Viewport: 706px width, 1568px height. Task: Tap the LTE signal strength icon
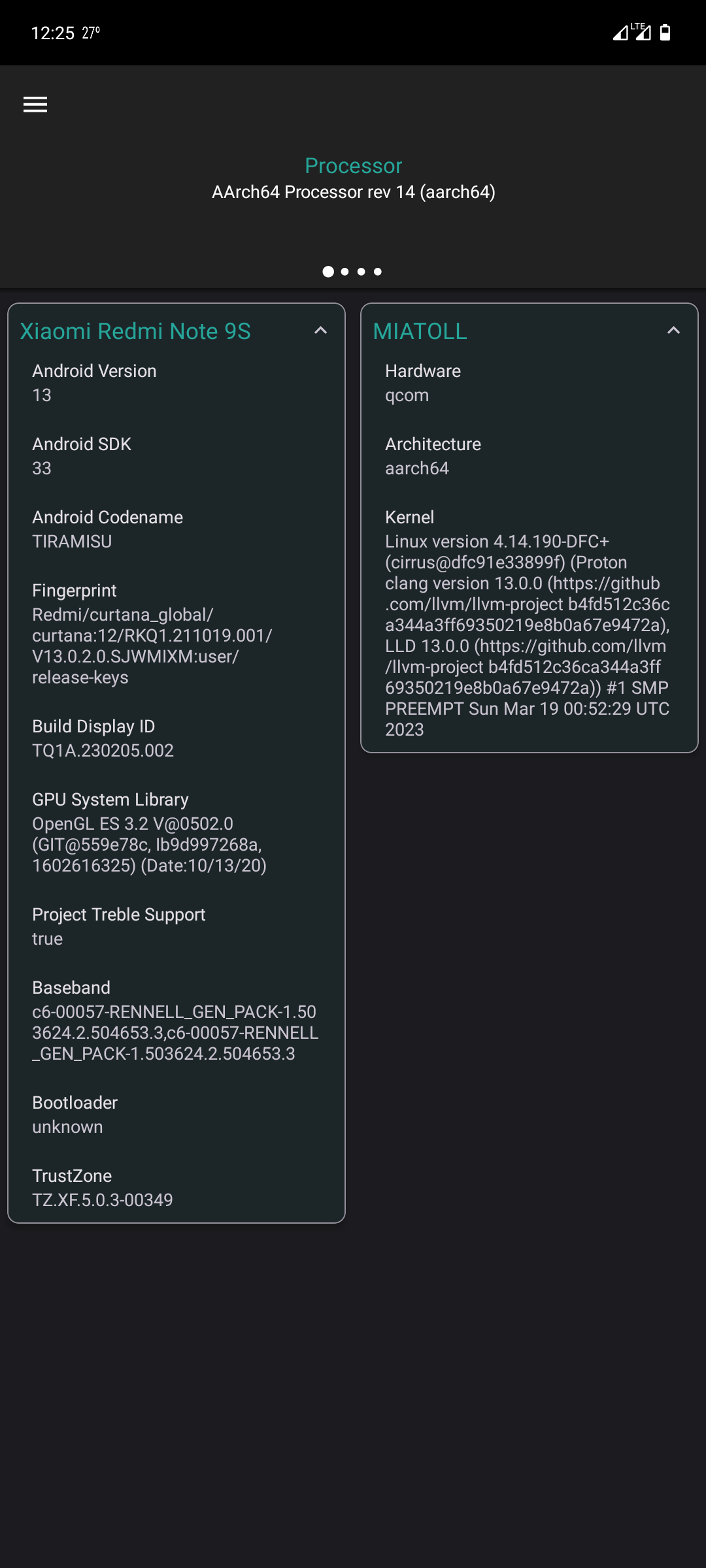pyautogui.click(x=642, y=32)
